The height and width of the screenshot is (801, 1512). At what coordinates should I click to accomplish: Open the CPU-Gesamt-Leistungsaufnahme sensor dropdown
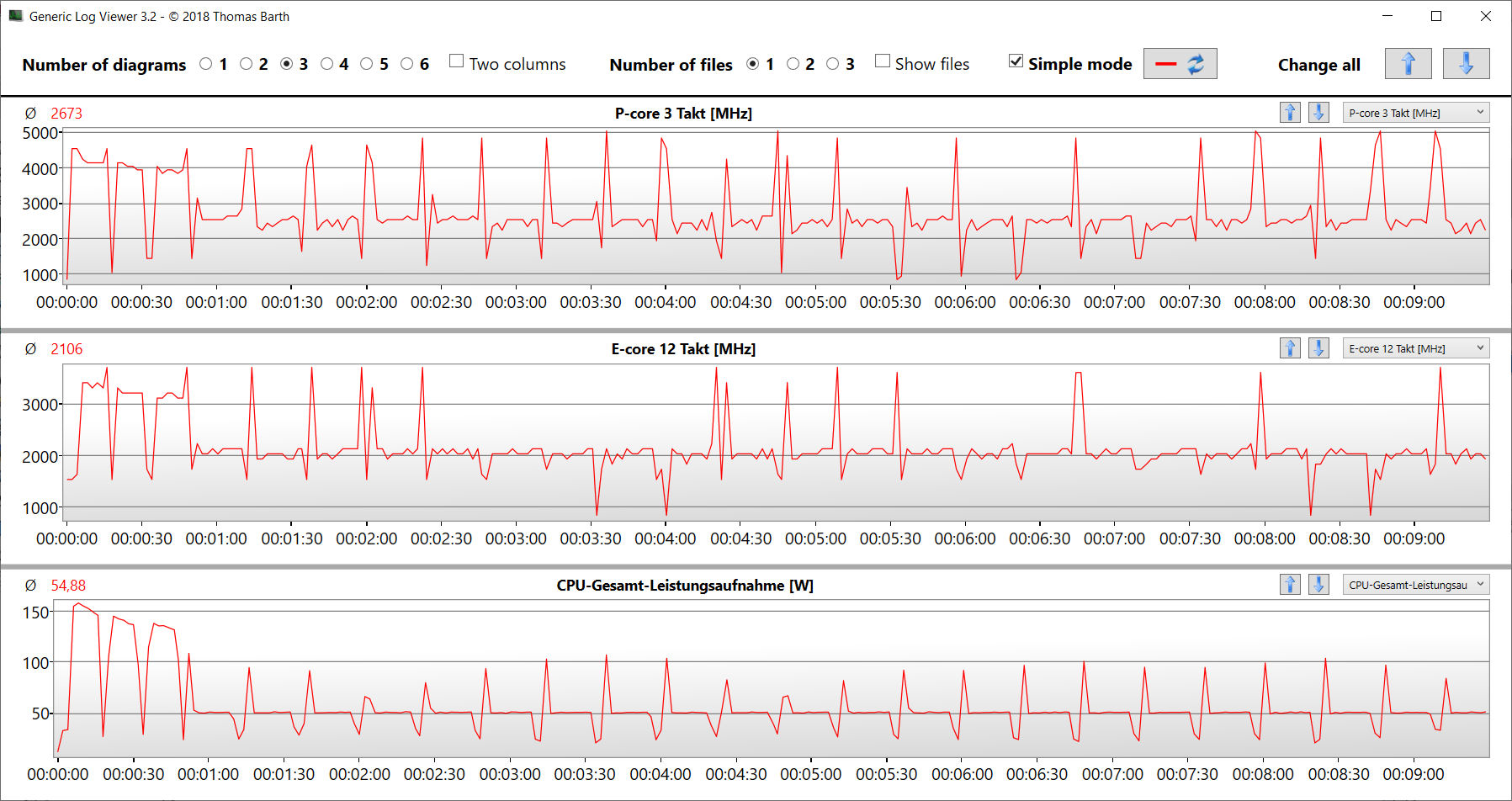click(x=1416, y=585)
